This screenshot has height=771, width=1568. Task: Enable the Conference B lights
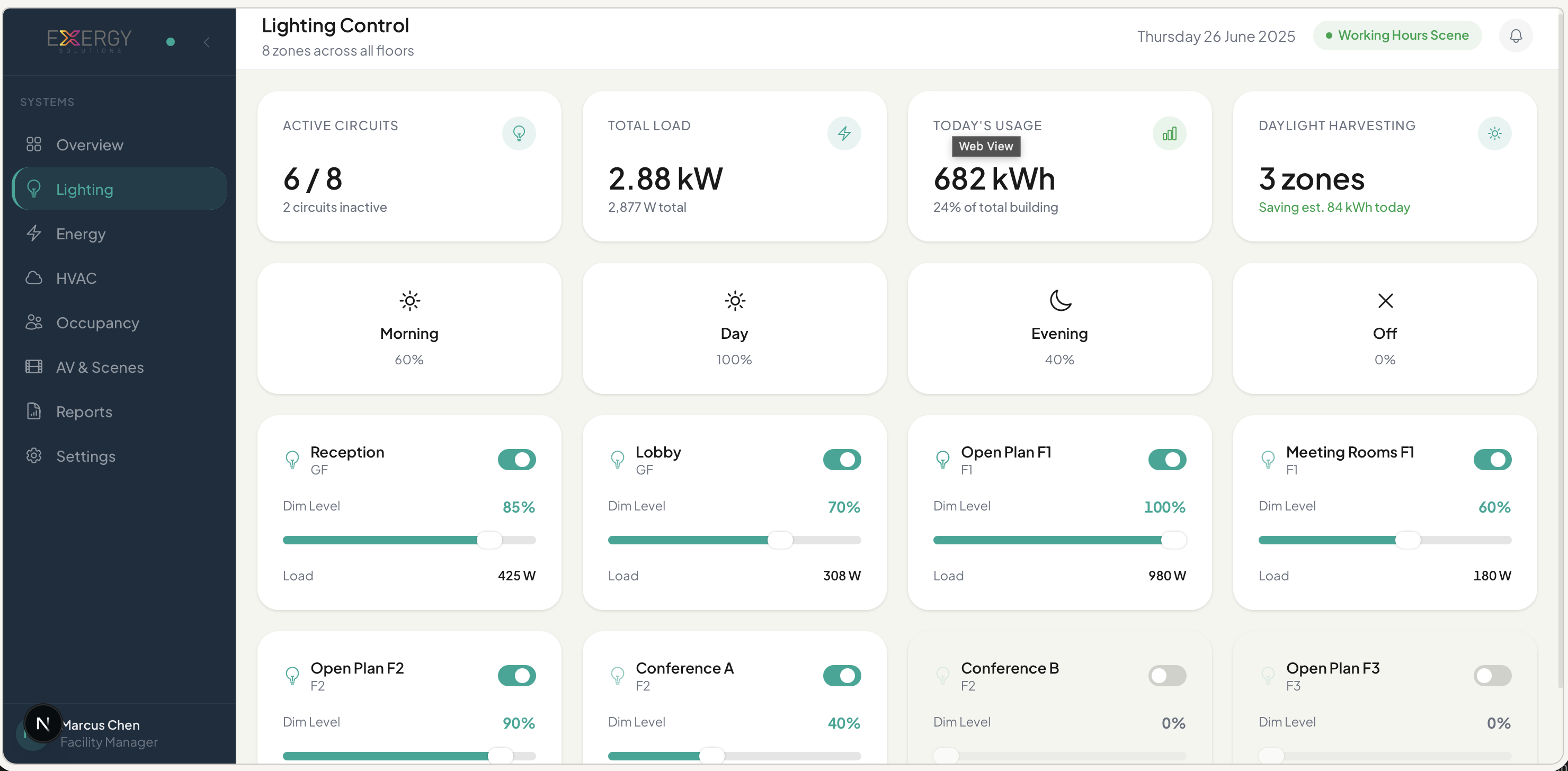[1167, 676]
